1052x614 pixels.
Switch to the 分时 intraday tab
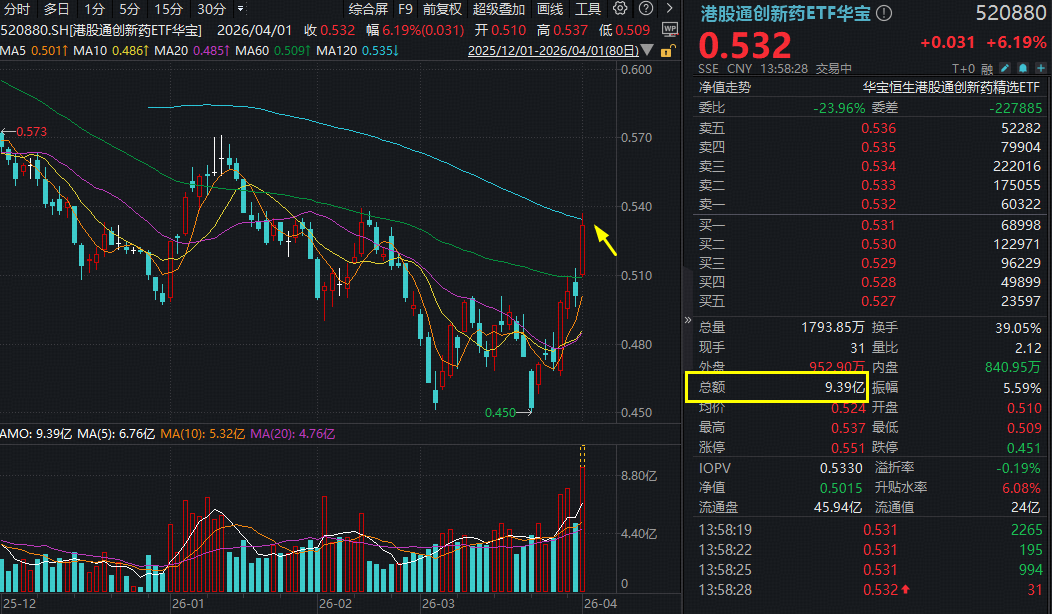tap(19, 8)
